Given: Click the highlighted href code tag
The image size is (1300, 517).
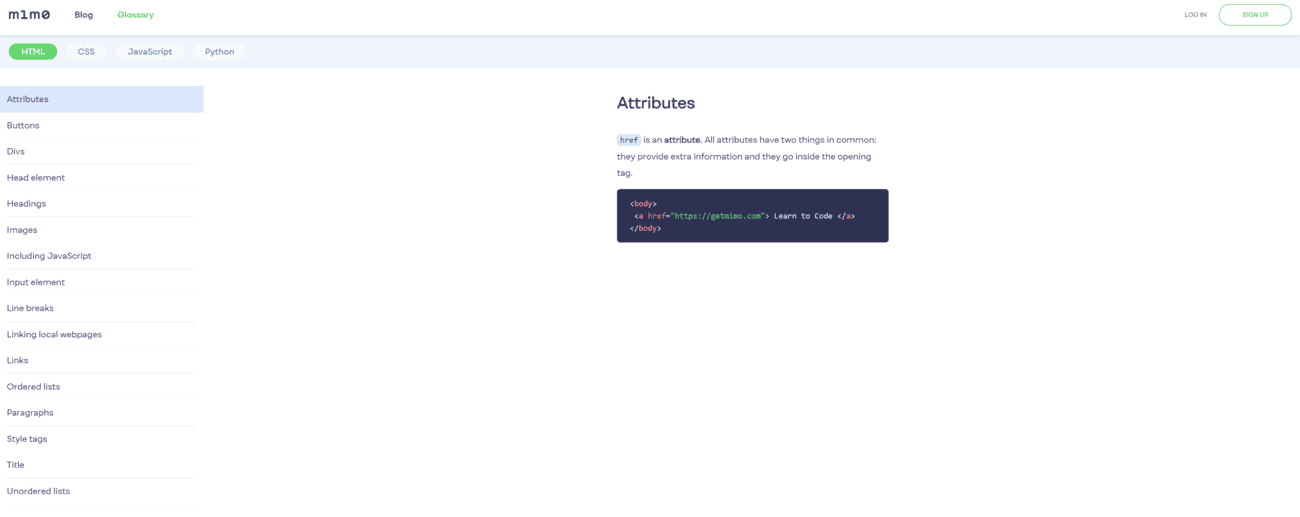Looking at the screenshot, I should (628, 140).
